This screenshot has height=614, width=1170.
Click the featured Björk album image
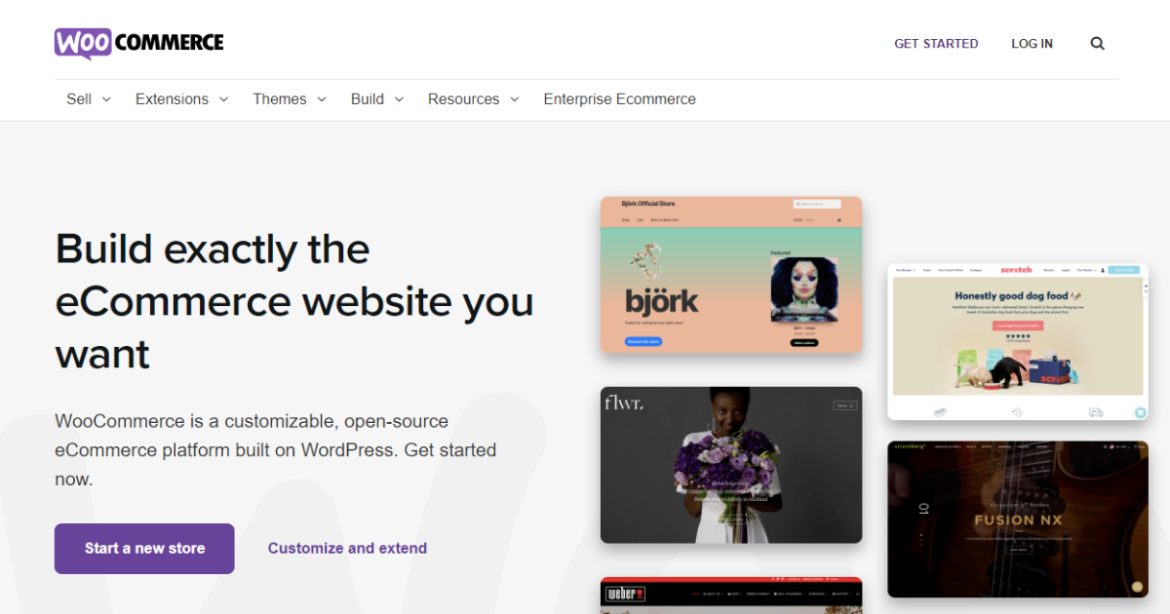806,290
